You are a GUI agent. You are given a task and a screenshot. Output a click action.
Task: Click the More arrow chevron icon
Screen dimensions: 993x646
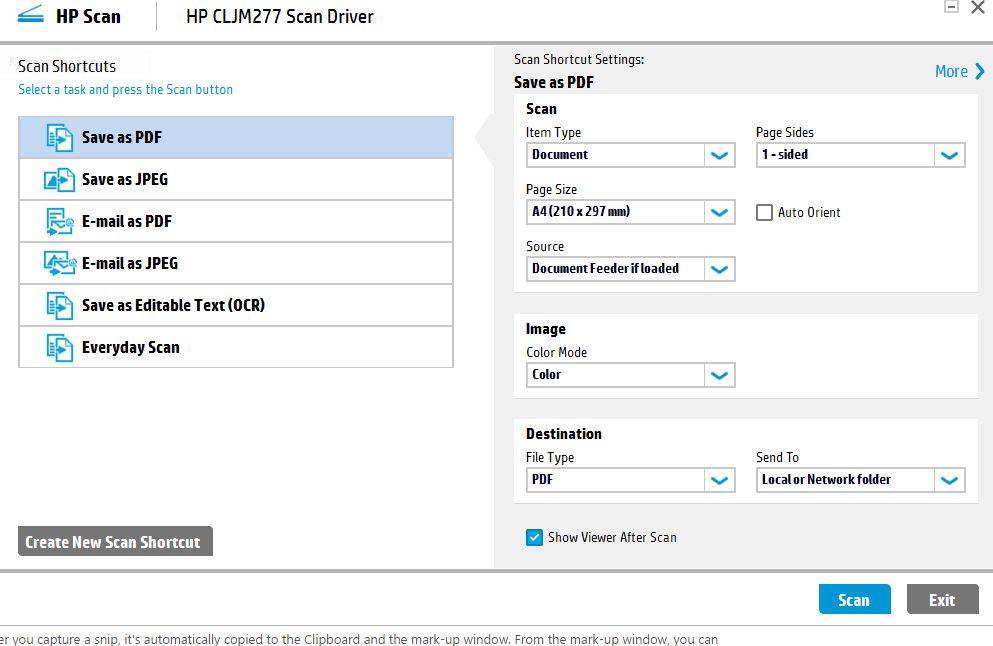[x=980, y=71]
